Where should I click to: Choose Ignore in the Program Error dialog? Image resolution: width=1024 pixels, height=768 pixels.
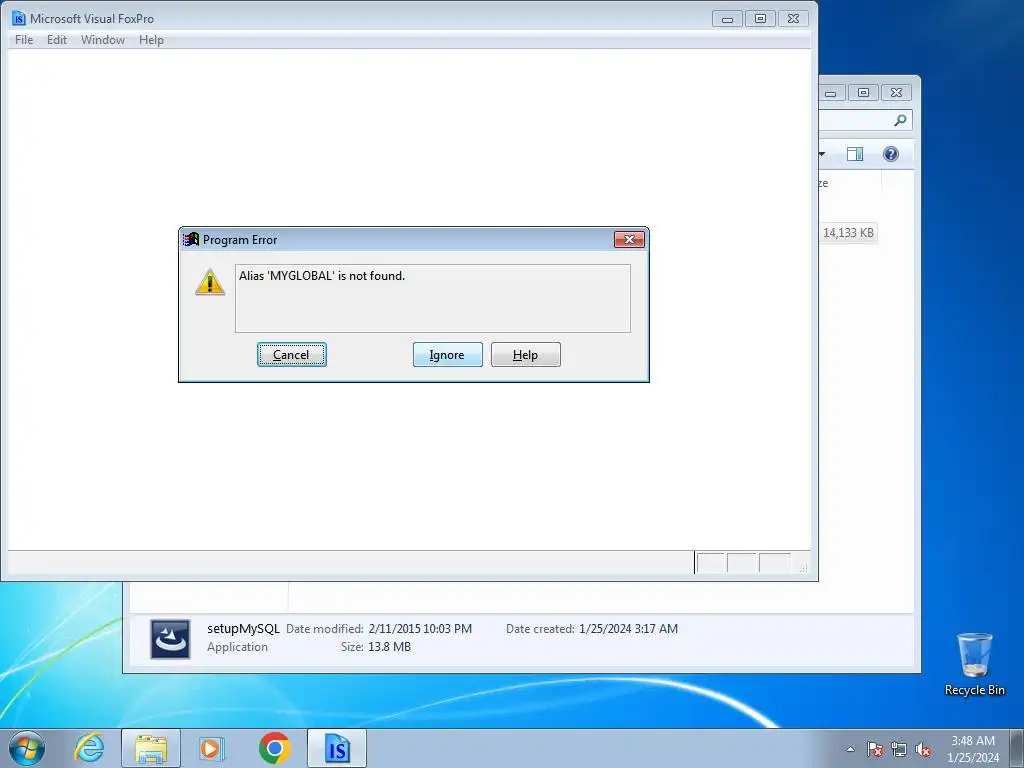coord(447,355)
